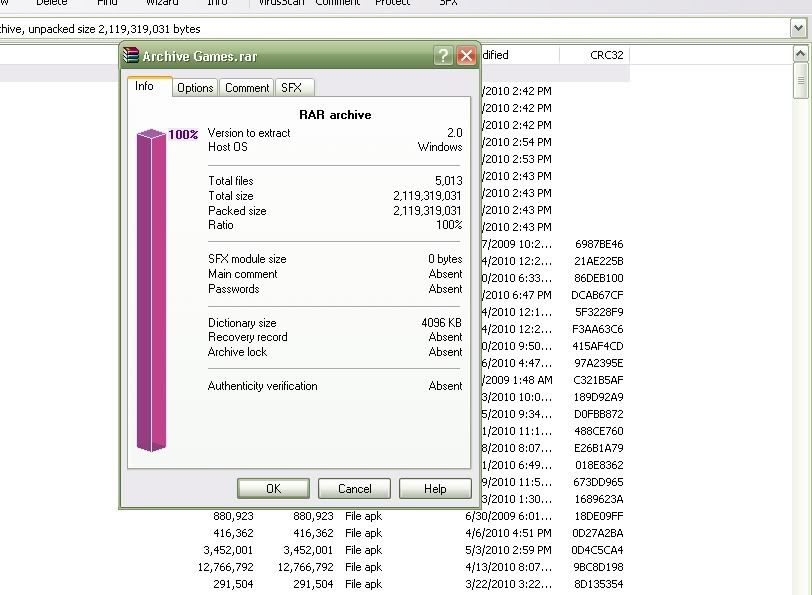Click the Authenticity verification label
Viewport: 812px width, 595px height.
point(263,386)
